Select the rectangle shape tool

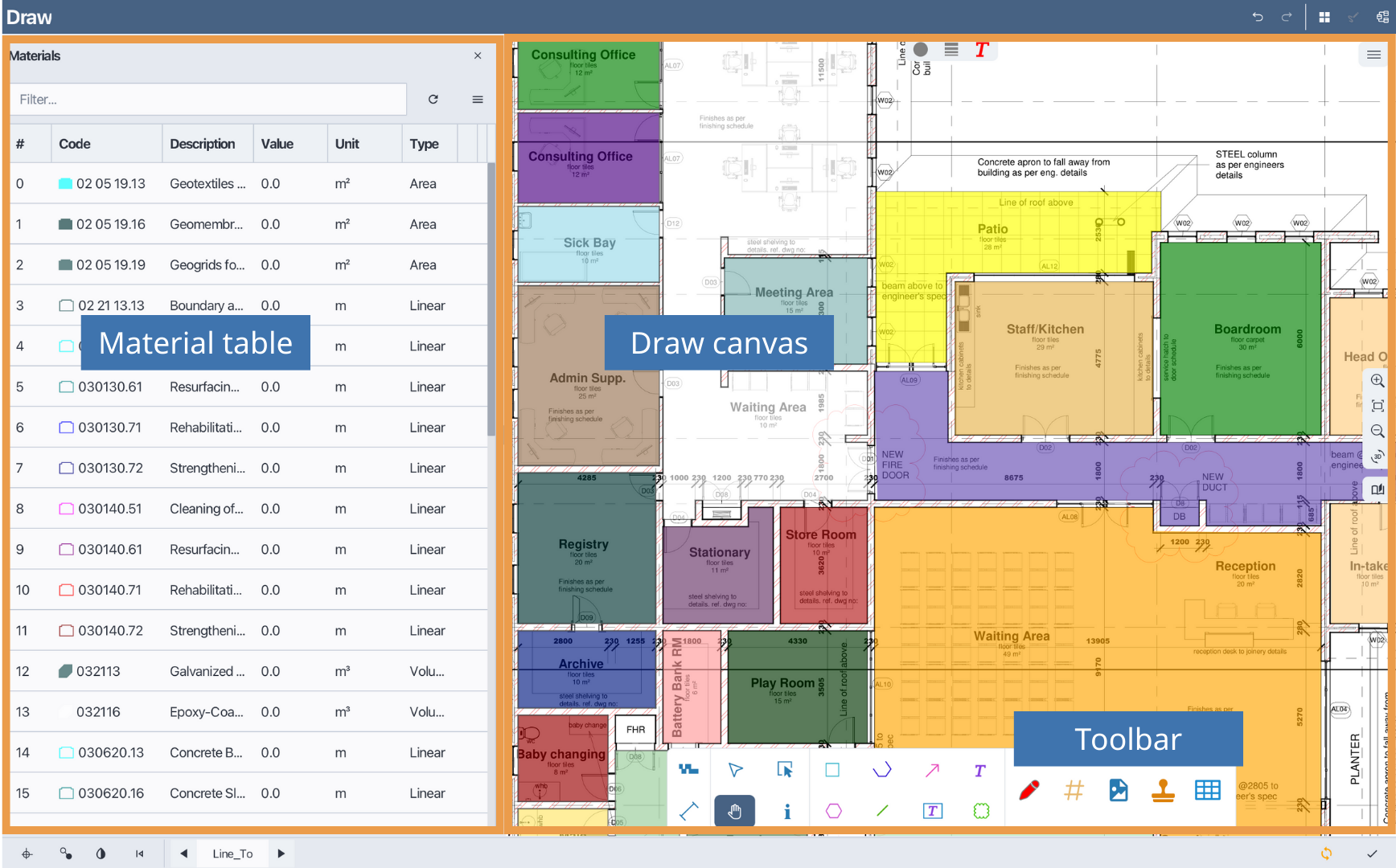point(832,770)
